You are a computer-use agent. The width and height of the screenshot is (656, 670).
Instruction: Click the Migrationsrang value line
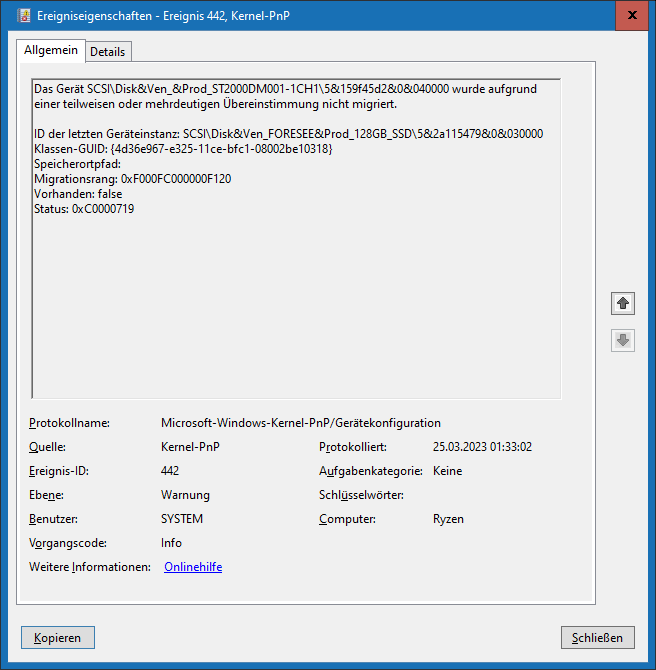(132, 179)
